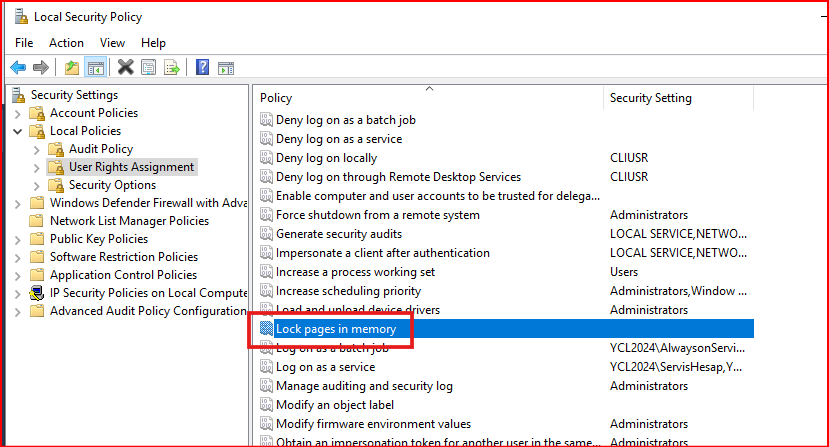Select the Software Restriction Policies folder
The height and width of the screenshot is (447, 829).
(123, 257)
